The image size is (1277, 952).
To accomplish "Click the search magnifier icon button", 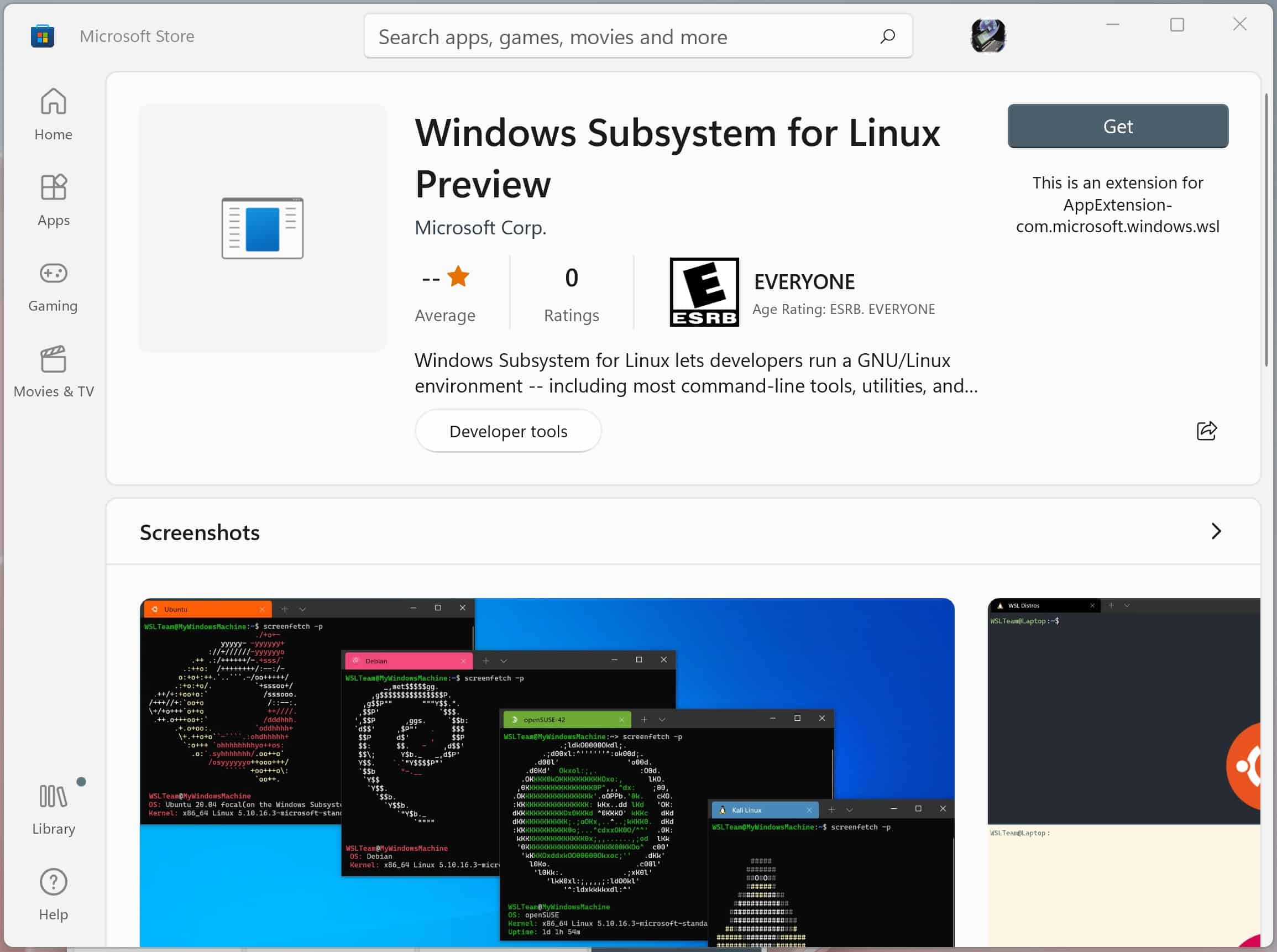I will tap(887, 36).
